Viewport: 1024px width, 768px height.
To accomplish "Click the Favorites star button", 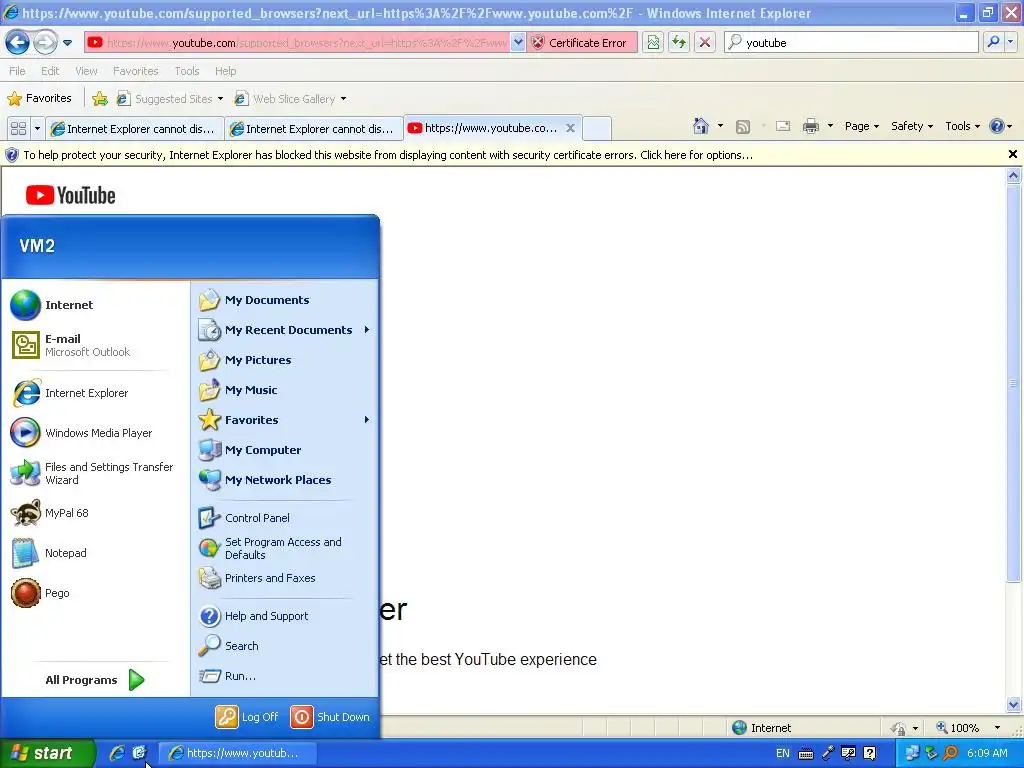I will pos(39,99).
